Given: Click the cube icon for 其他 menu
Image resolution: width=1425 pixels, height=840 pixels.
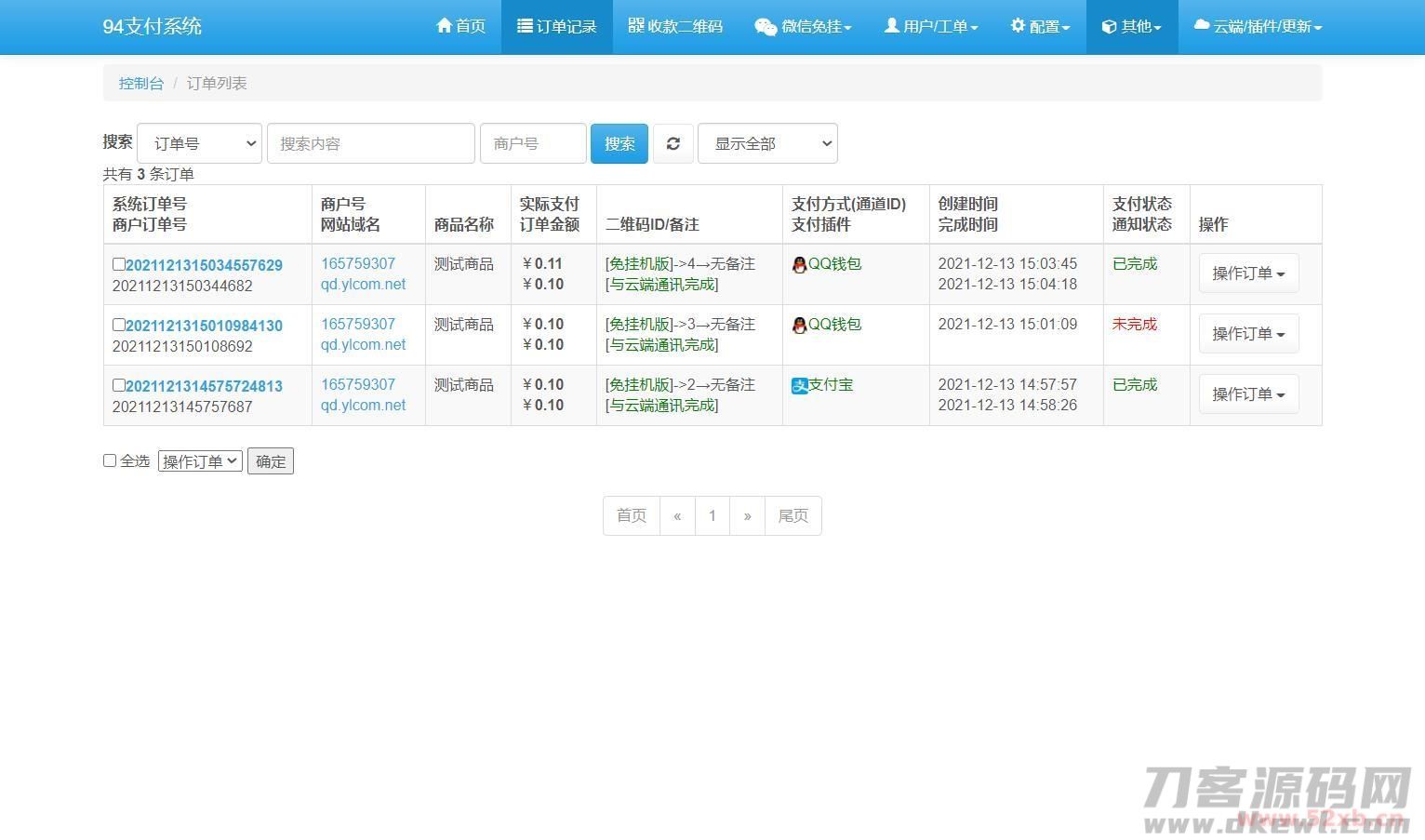Looking at the screenshot, I should pyautogui.click(x=1109, y=27).
